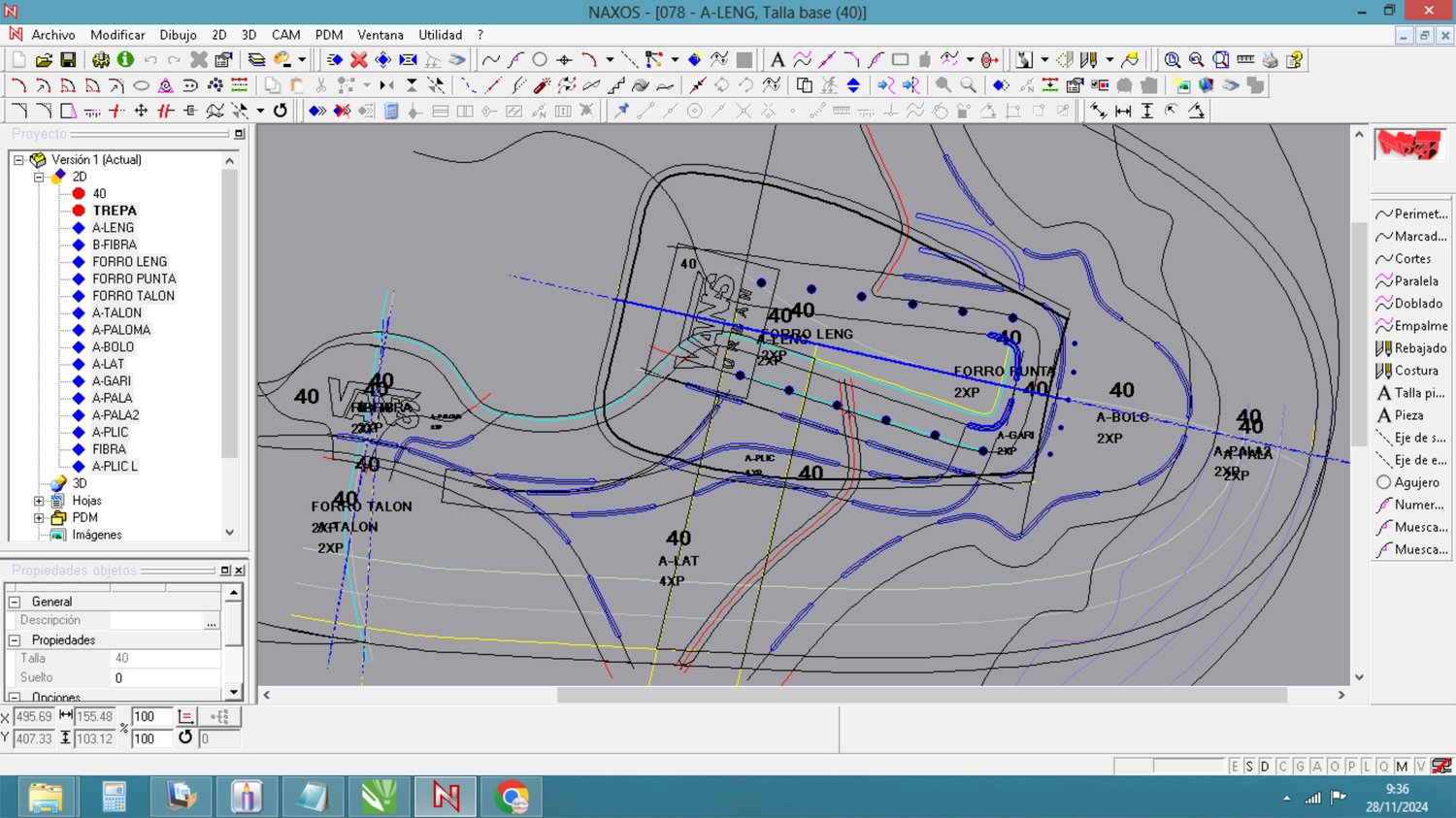Click the red X delete piece icon
This screenshot has width=1456, height=818.
[359, 60]
